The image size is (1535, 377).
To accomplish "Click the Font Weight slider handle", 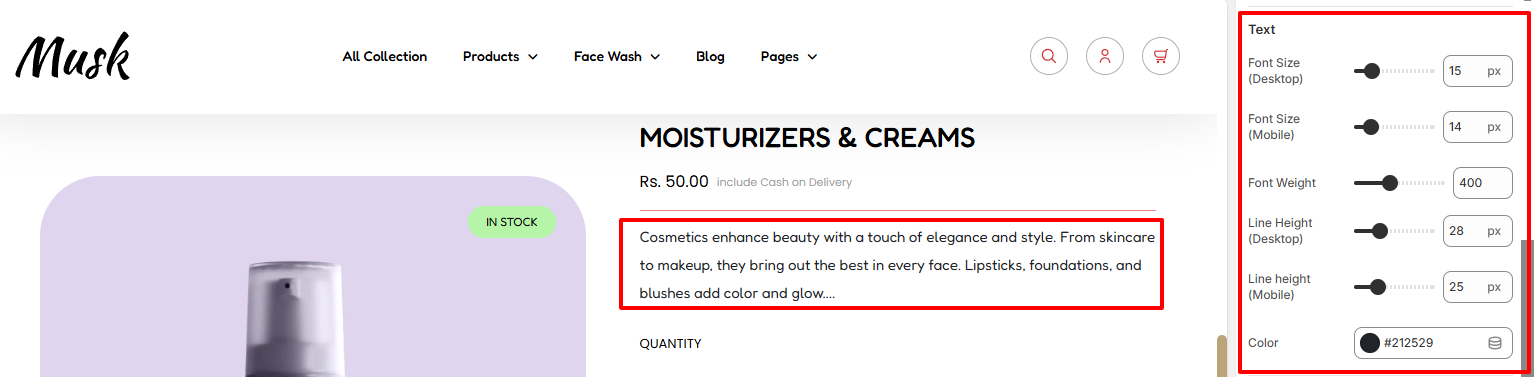I will pyautogui.click(x=1389, y=183).
